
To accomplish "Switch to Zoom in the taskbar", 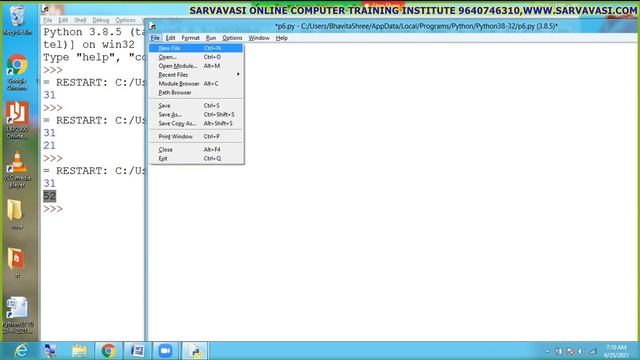I will point(165,351).
